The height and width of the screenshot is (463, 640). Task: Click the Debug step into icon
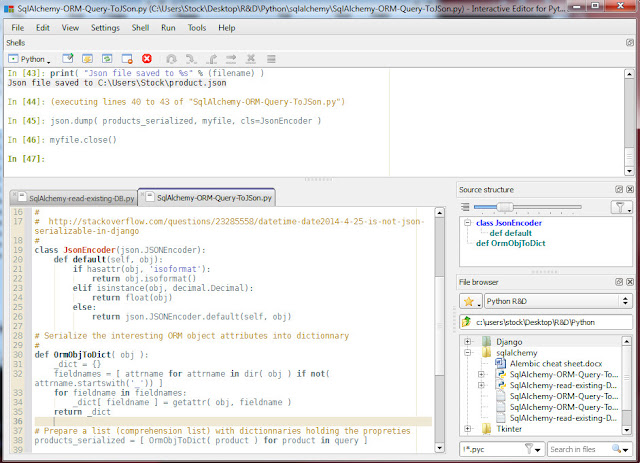click(x=191, y=59)
